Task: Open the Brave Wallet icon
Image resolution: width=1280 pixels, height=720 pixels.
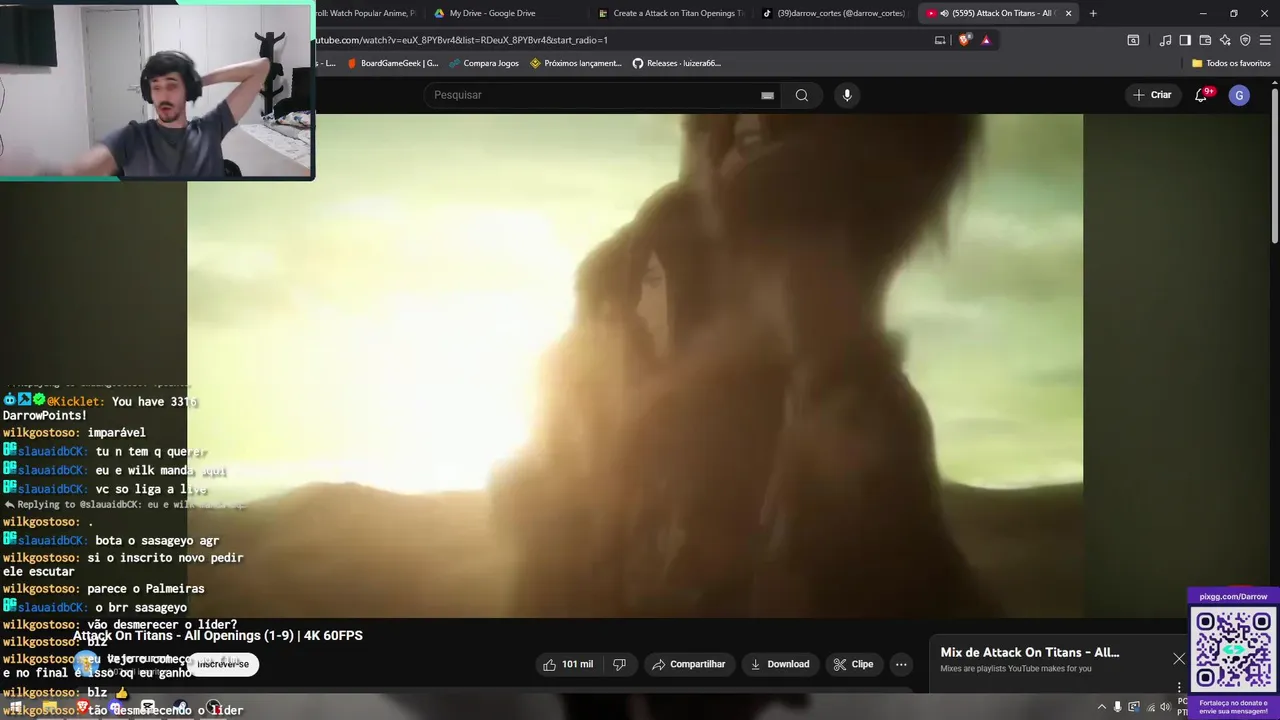Action: click(1205, 40)
